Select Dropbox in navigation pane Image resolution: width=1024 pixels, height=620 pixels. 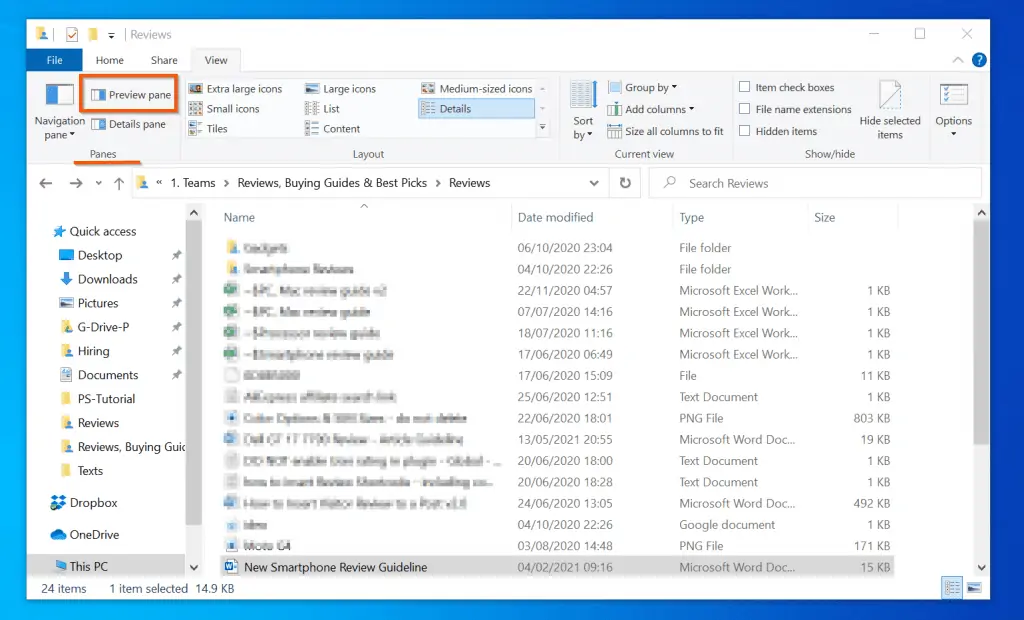click(x=84, y=502)
